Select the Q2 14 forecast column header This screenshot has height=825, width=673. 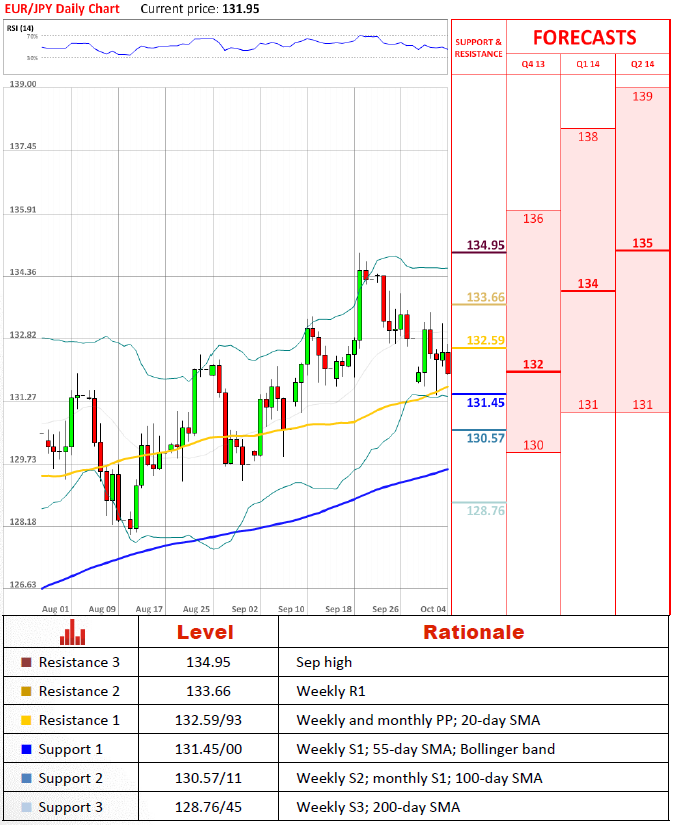(x=642, y=63)
